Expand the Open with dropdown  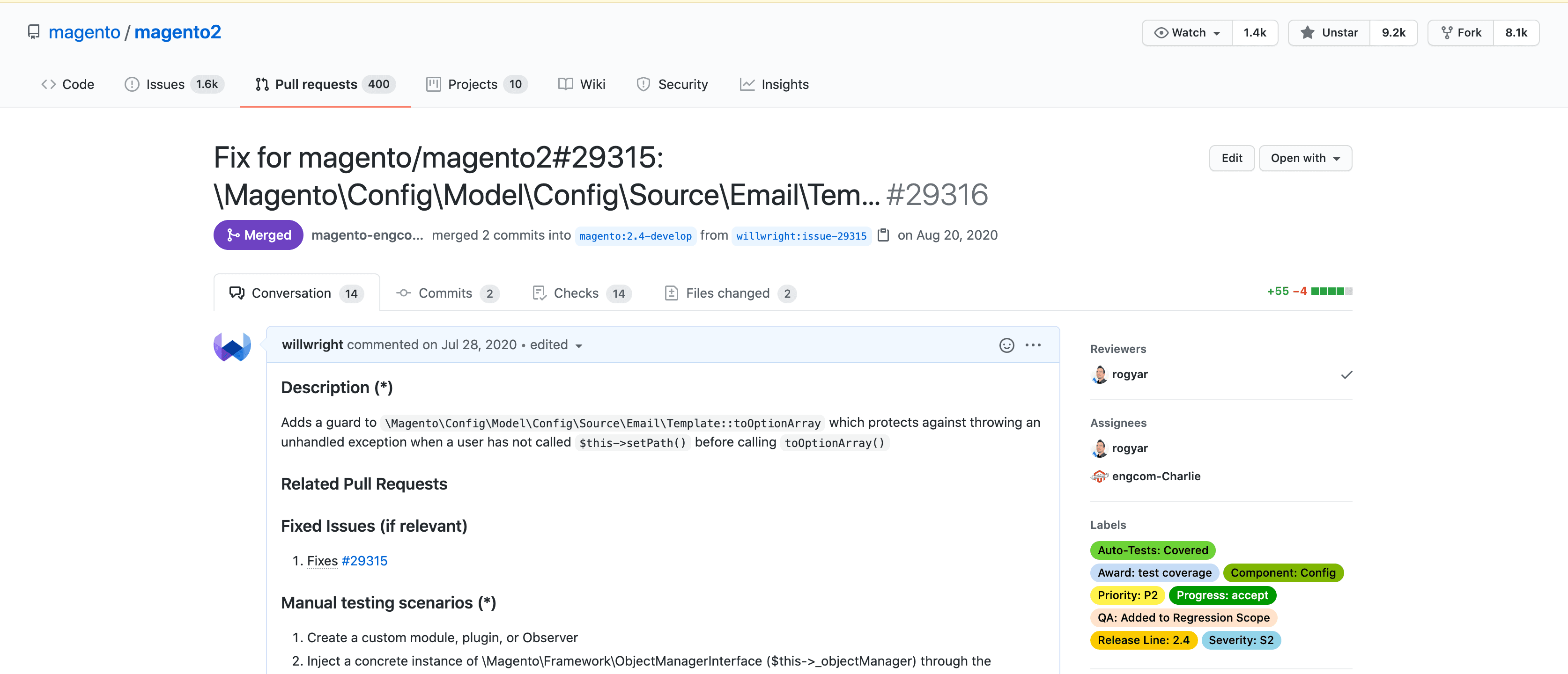pos(1305,158)
